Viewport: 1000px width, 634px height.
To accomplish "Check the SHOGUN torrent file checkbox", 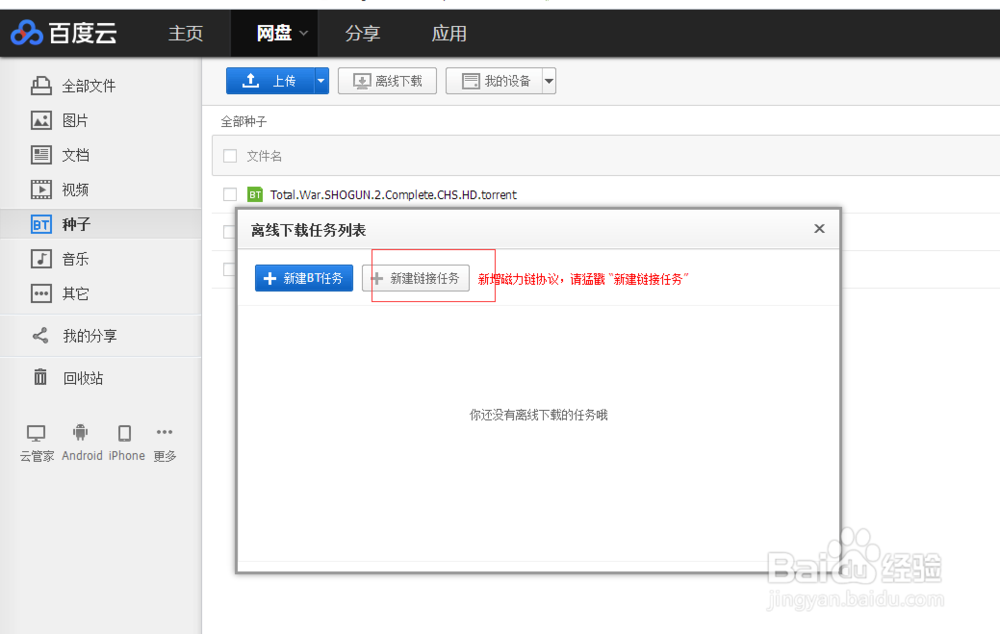I will pos(229,194).
